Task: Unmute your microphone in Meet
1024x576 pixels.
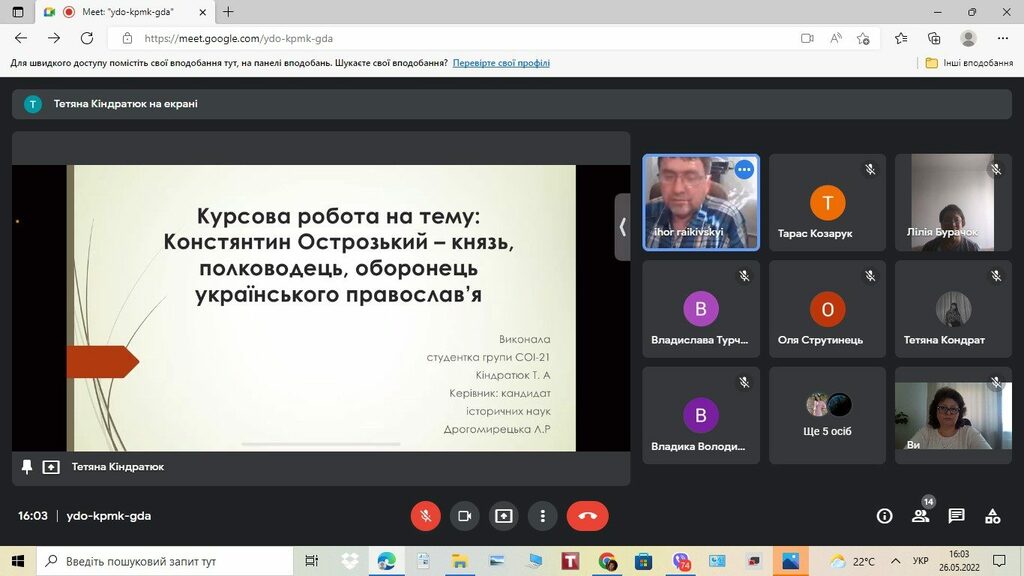Action: 425,516
